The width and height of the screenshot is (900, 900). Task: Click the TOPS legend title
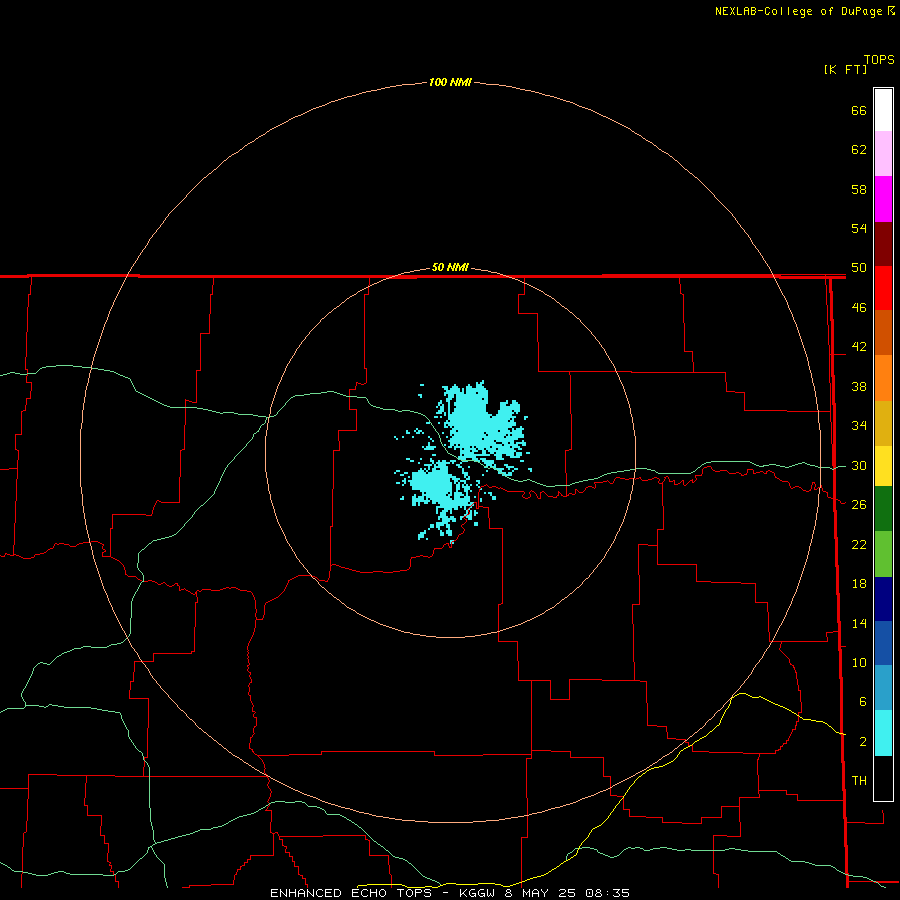(x=879, y=60)
